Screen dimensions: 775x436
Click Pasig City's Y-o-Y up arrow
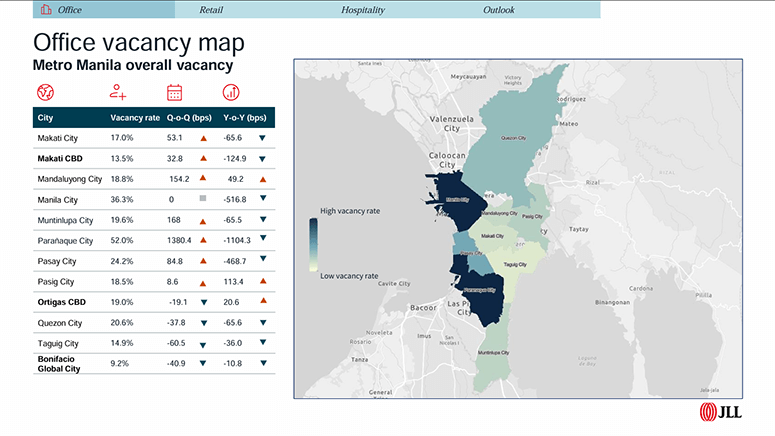click(263, 282)
